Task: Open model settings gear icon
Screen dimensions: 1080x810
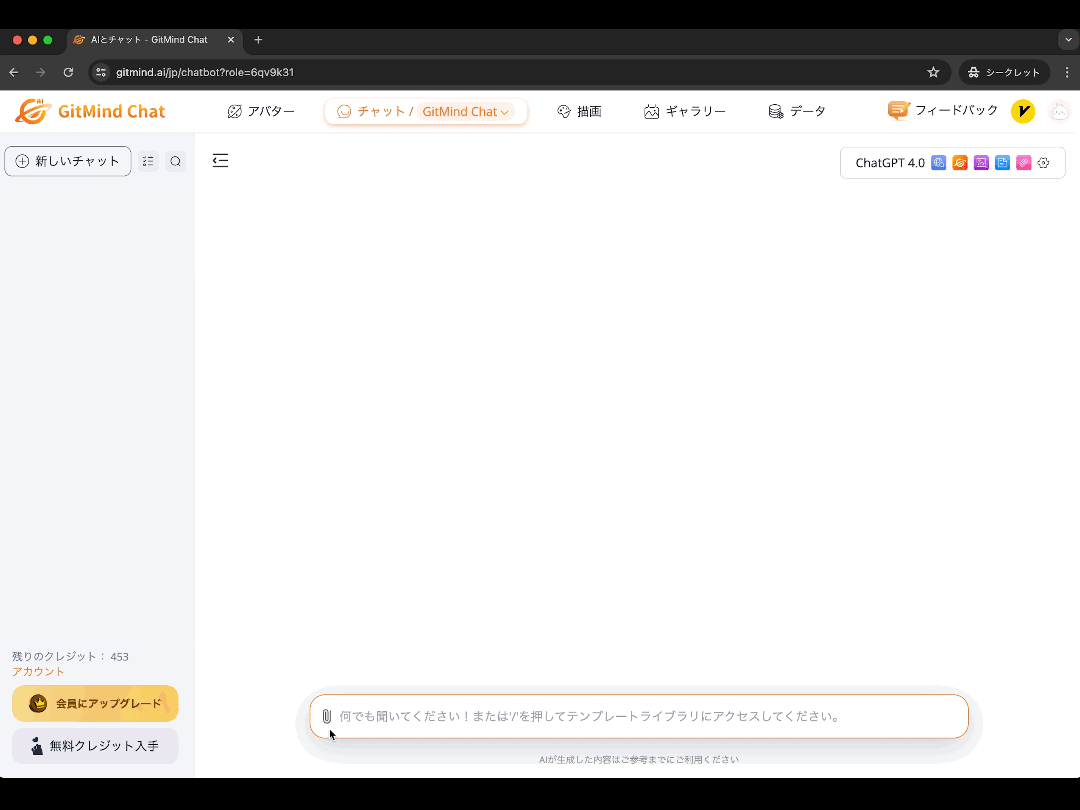Action: pyautogui.click(x=1044, y=163)
